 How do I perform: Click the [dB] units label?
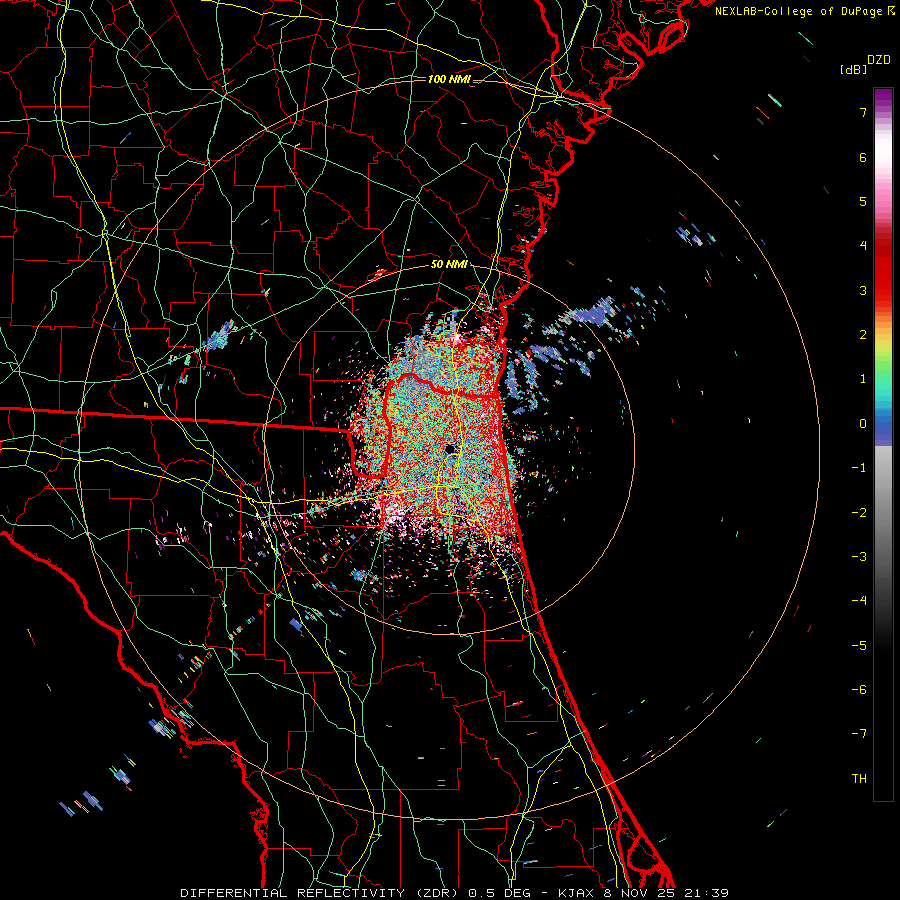click(x=853, y=69)
